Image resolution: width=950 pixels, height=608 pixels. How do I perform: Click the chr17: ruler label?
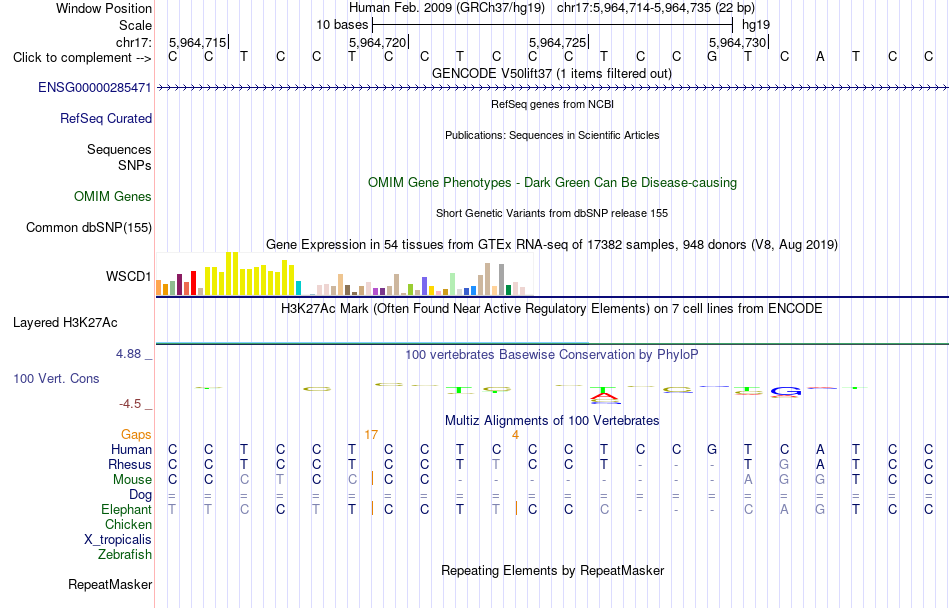pos(134,42)
